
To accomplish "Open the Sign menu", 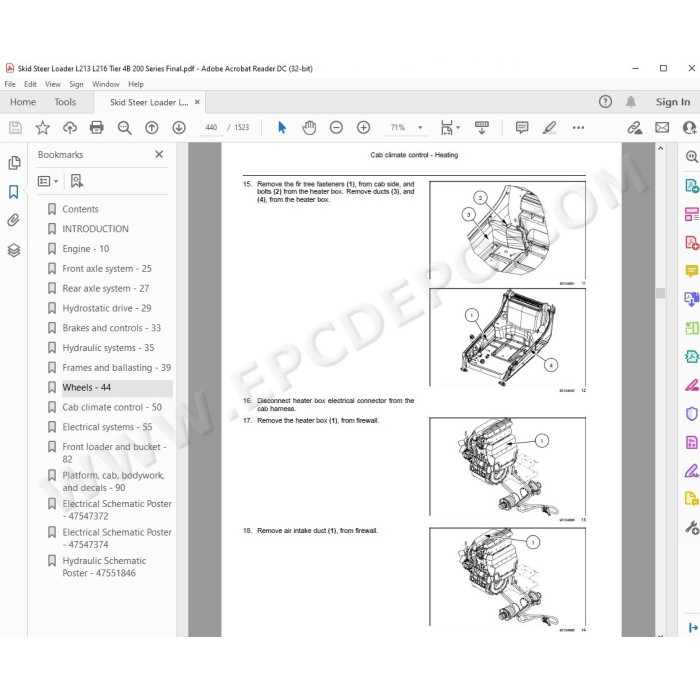I will [x=76, y=84].
